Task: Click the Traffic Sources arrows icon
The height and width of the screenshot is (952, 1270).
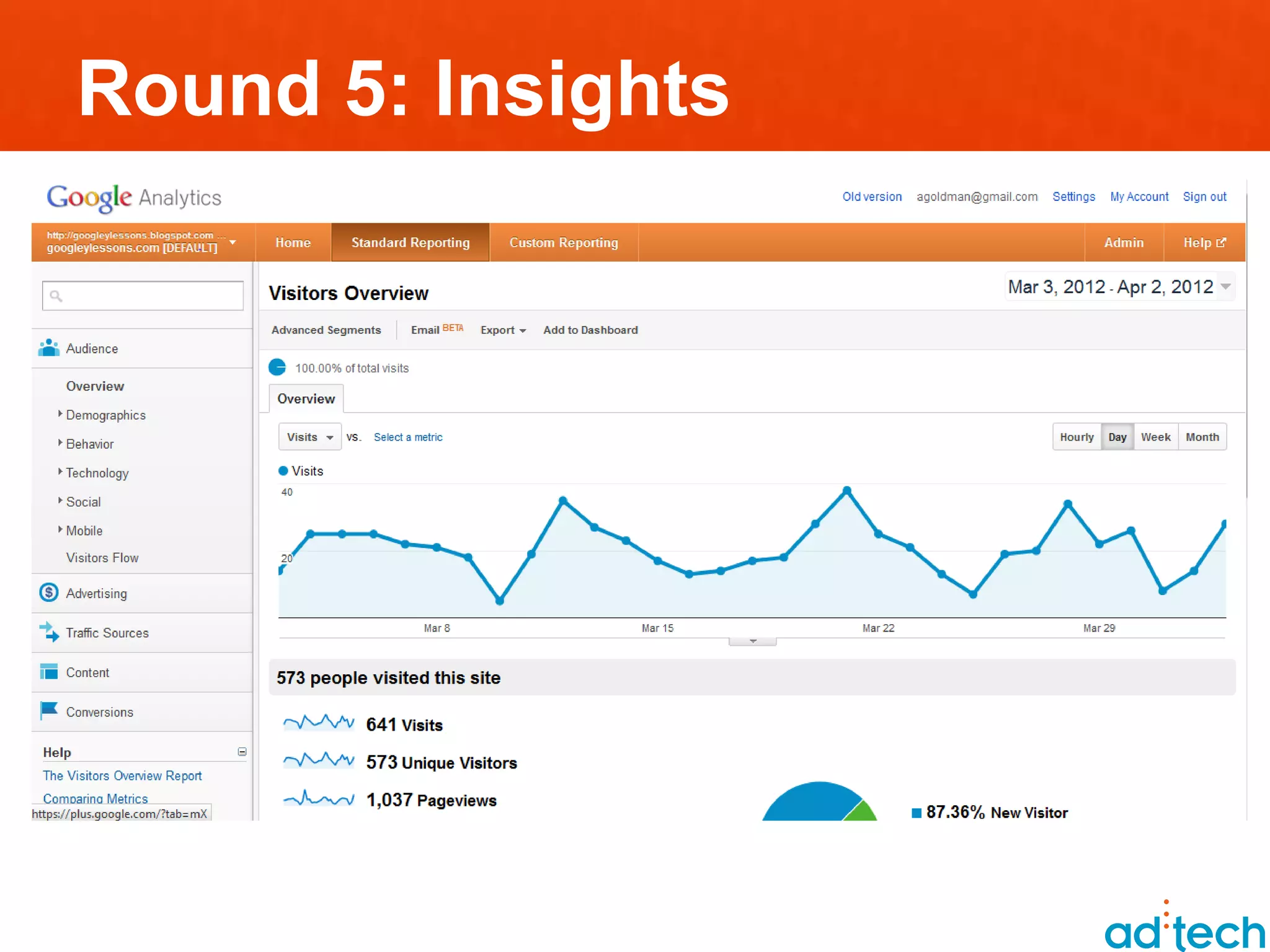Action: click(49, 632)
